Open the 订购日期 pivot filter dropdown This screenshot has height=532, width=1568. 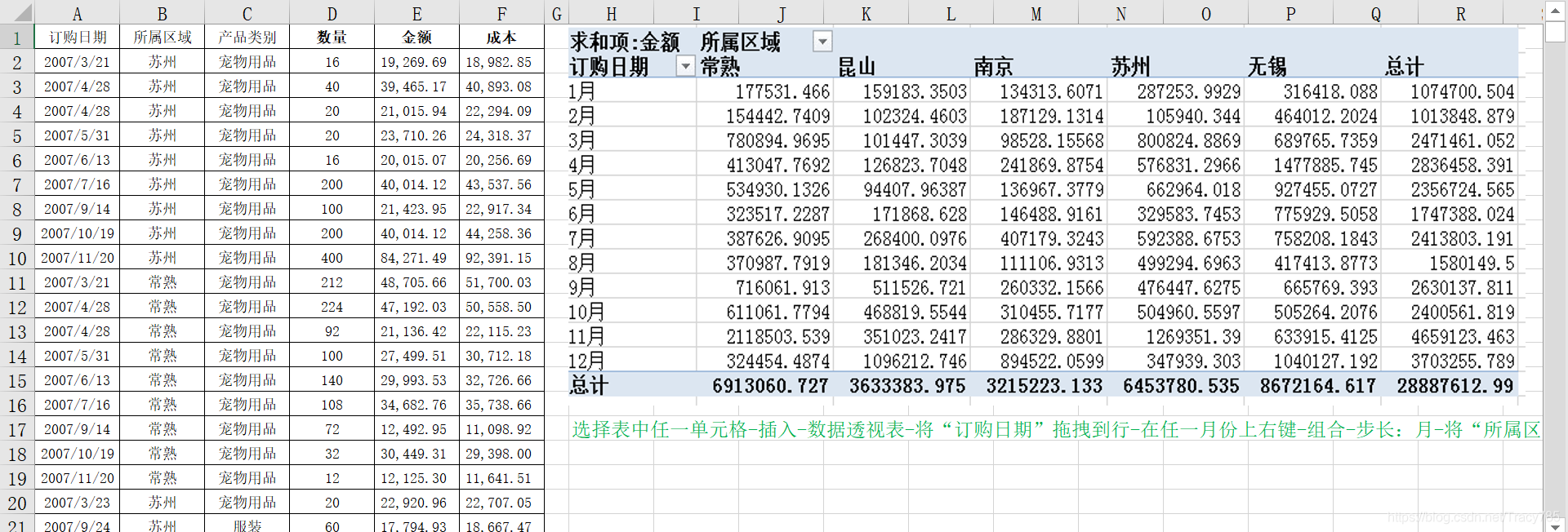685,66
